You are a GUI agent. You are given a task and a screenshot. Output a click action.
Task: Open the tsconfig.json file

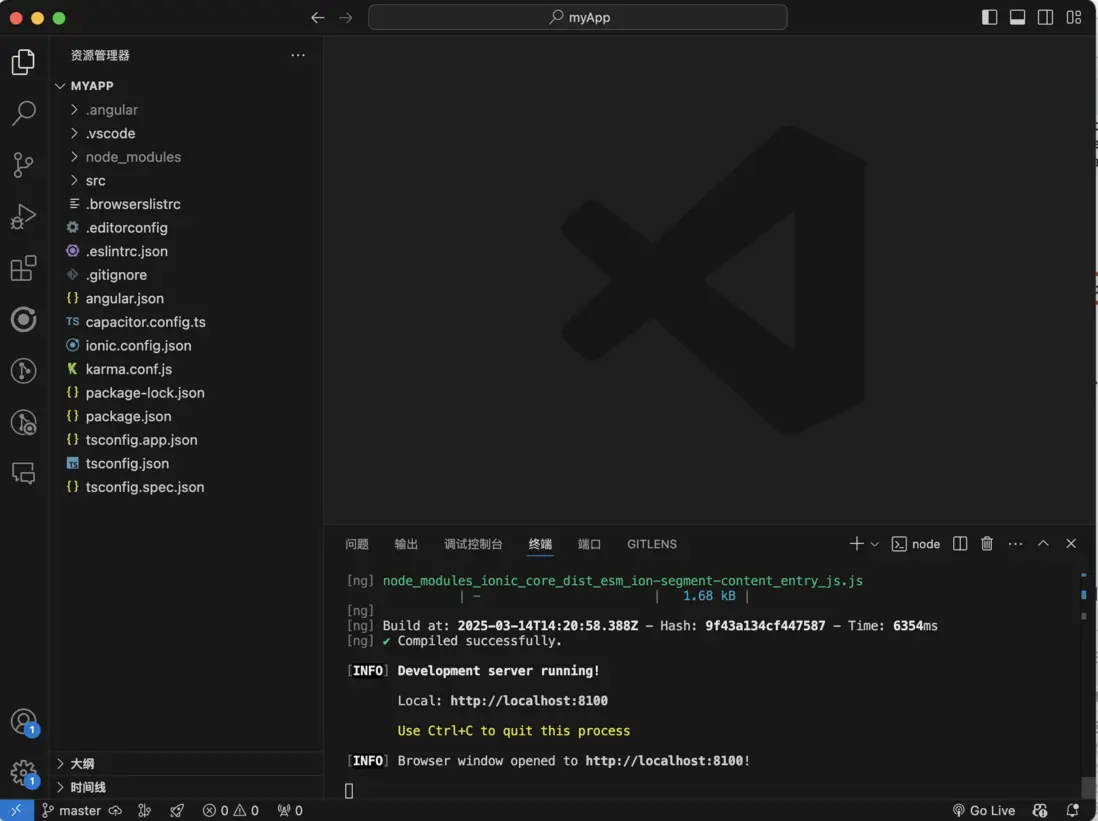click(187, 464)
